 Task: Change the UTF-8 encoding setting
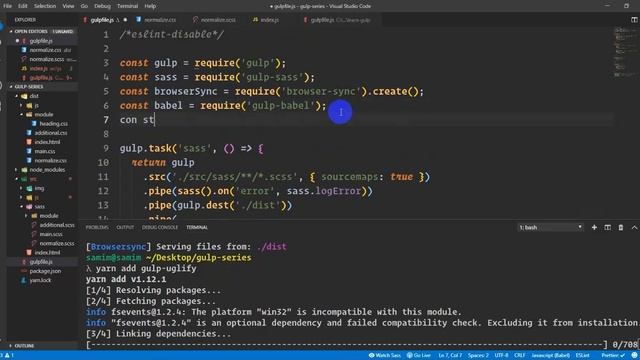pyautogui.click(x=501, y=356)
